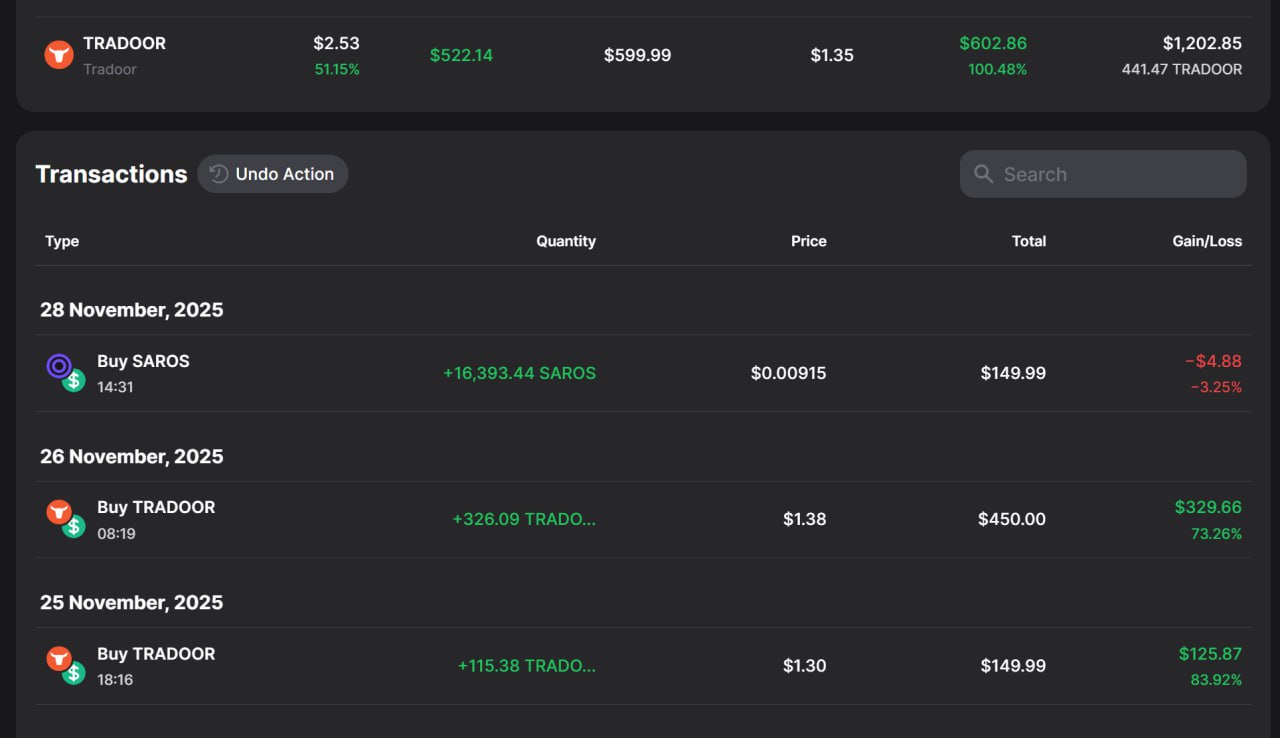The image size is (1280, 738).
Task: Open the Buy SAROS transaction
Action: point(143,362)
